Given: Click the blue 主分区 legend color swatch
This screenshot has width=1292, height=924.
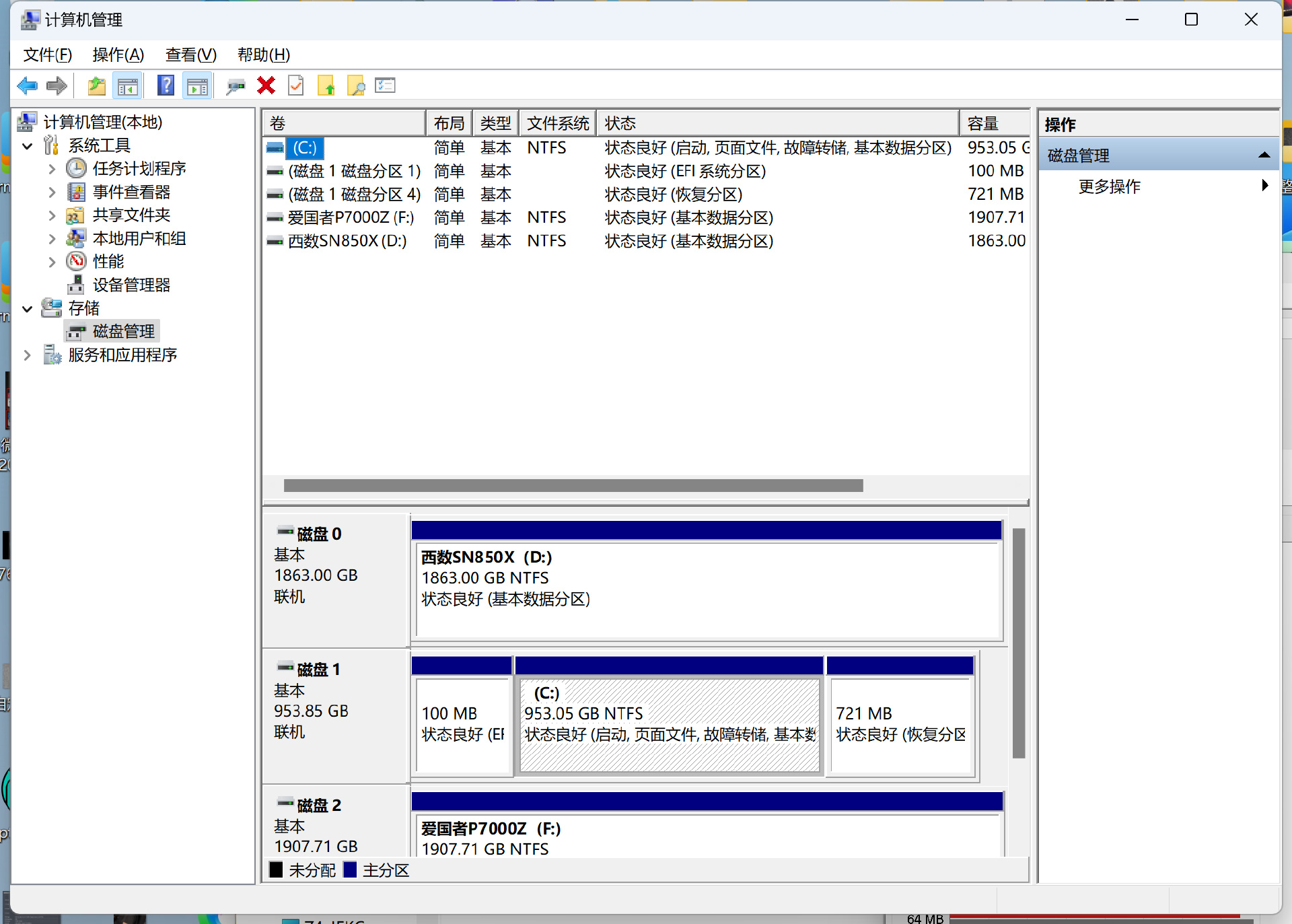Looking at the screenshot, I should tap(350, 869).
